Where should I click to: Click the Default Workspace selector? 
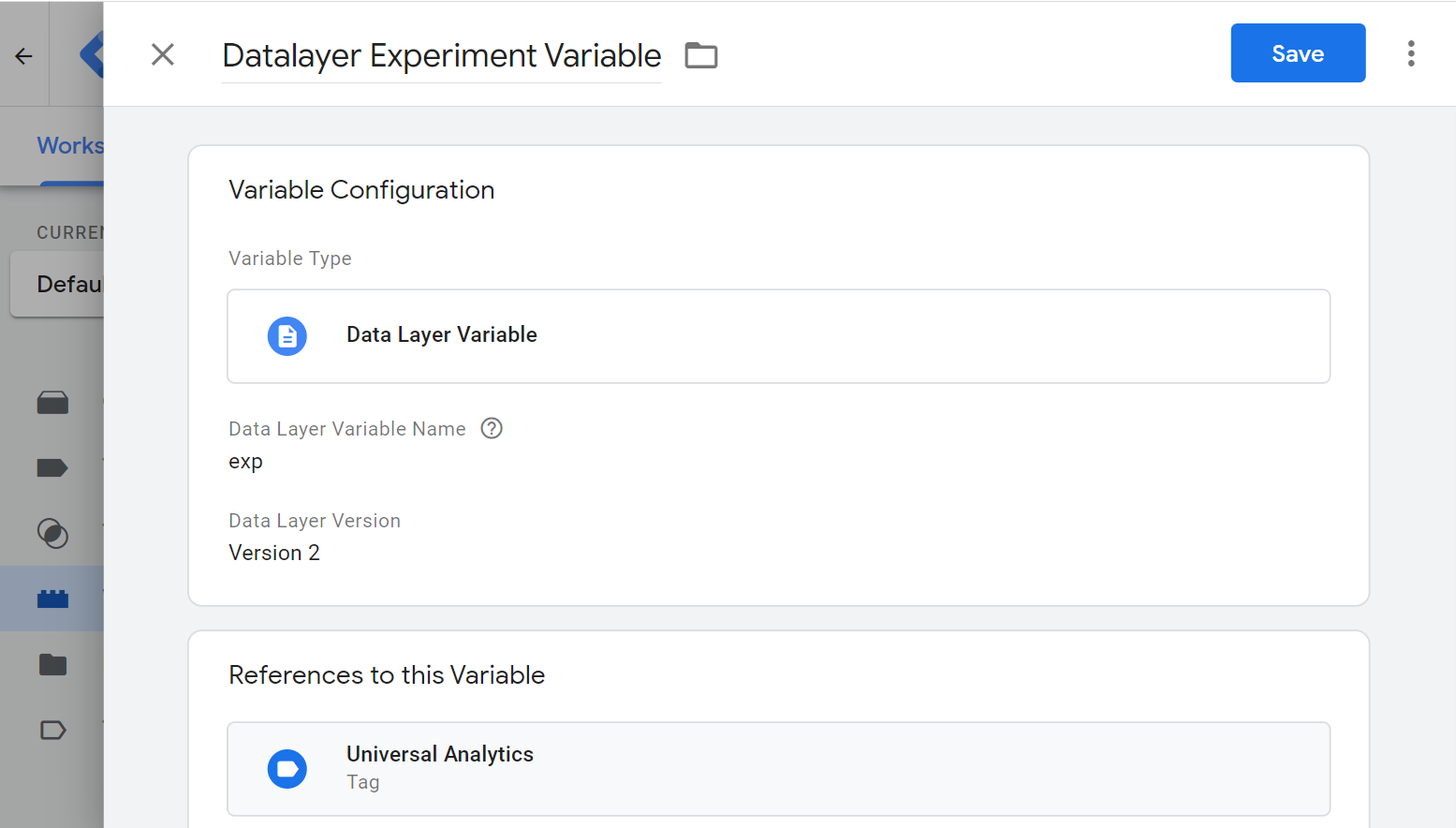click(x=57, y=284)
